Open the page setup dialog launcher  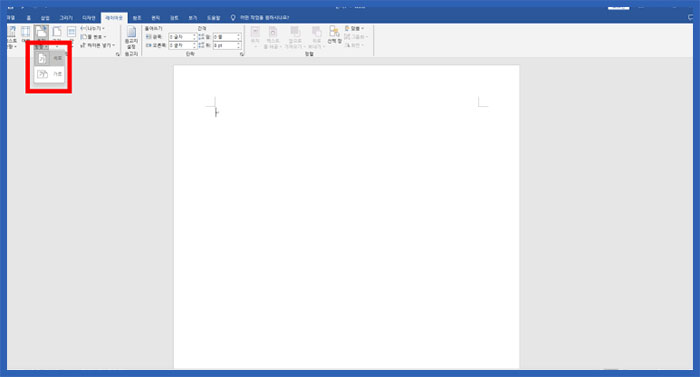[118, 54]
